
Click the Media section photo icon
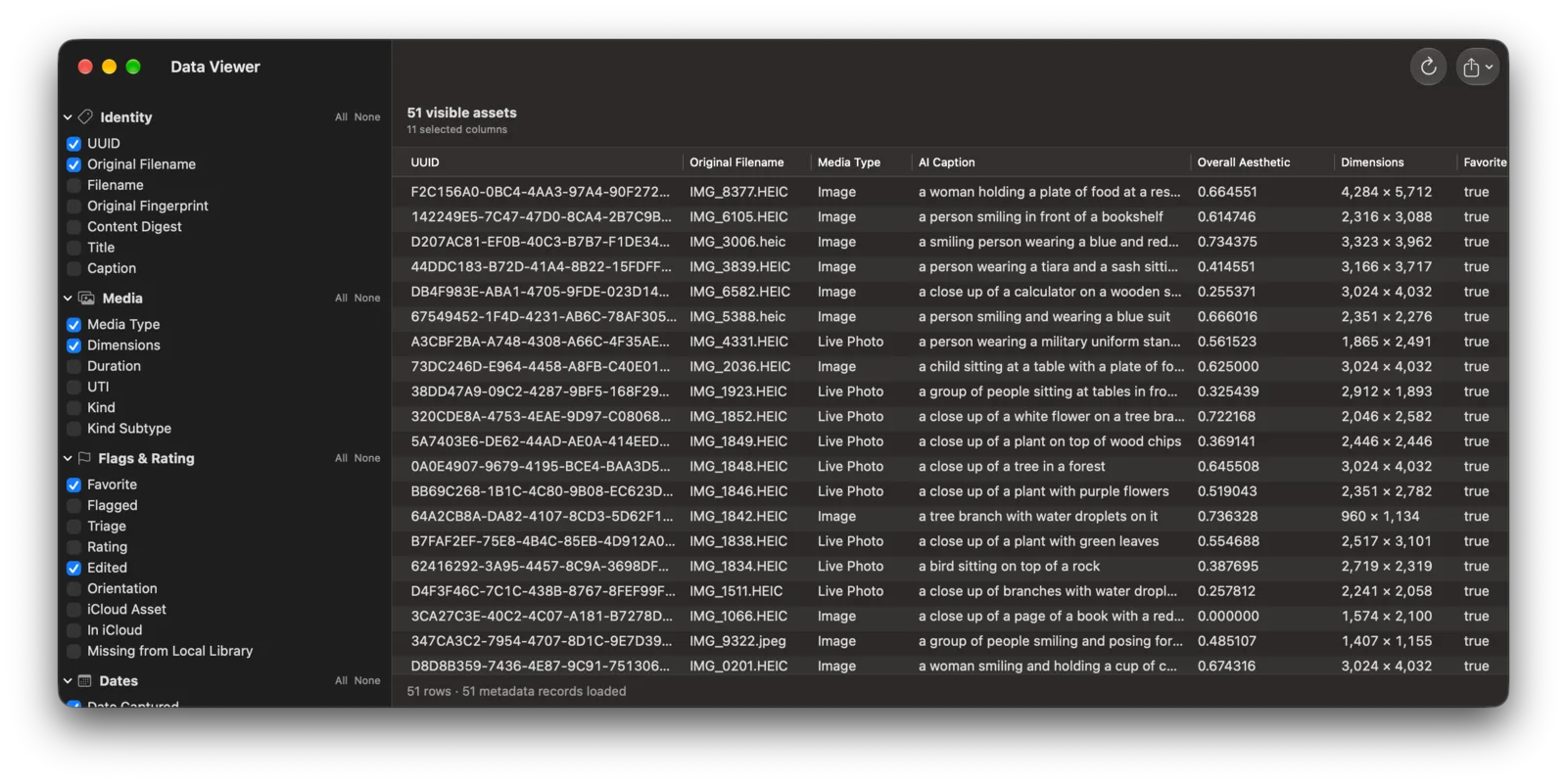click(x=87, y=299)
